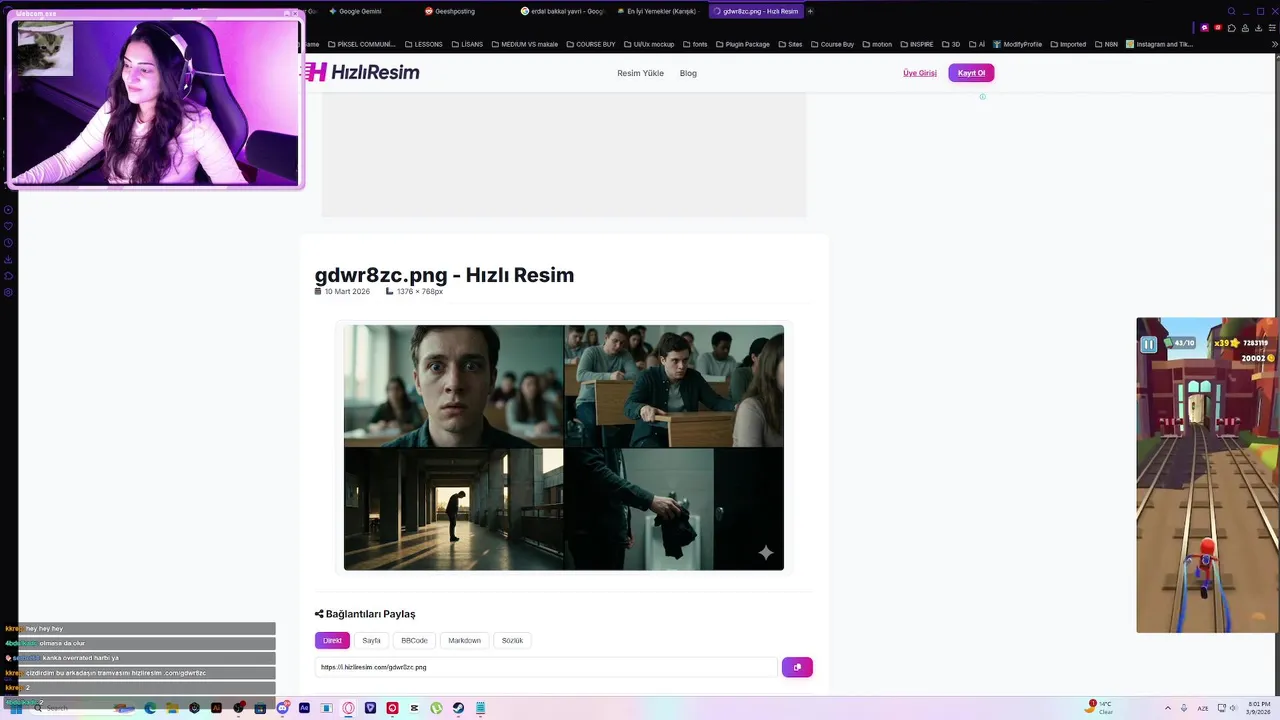This screenshot has height=720, width=1280.
Task: Open a new browser tab with plus button
Action: pos(810,11)
